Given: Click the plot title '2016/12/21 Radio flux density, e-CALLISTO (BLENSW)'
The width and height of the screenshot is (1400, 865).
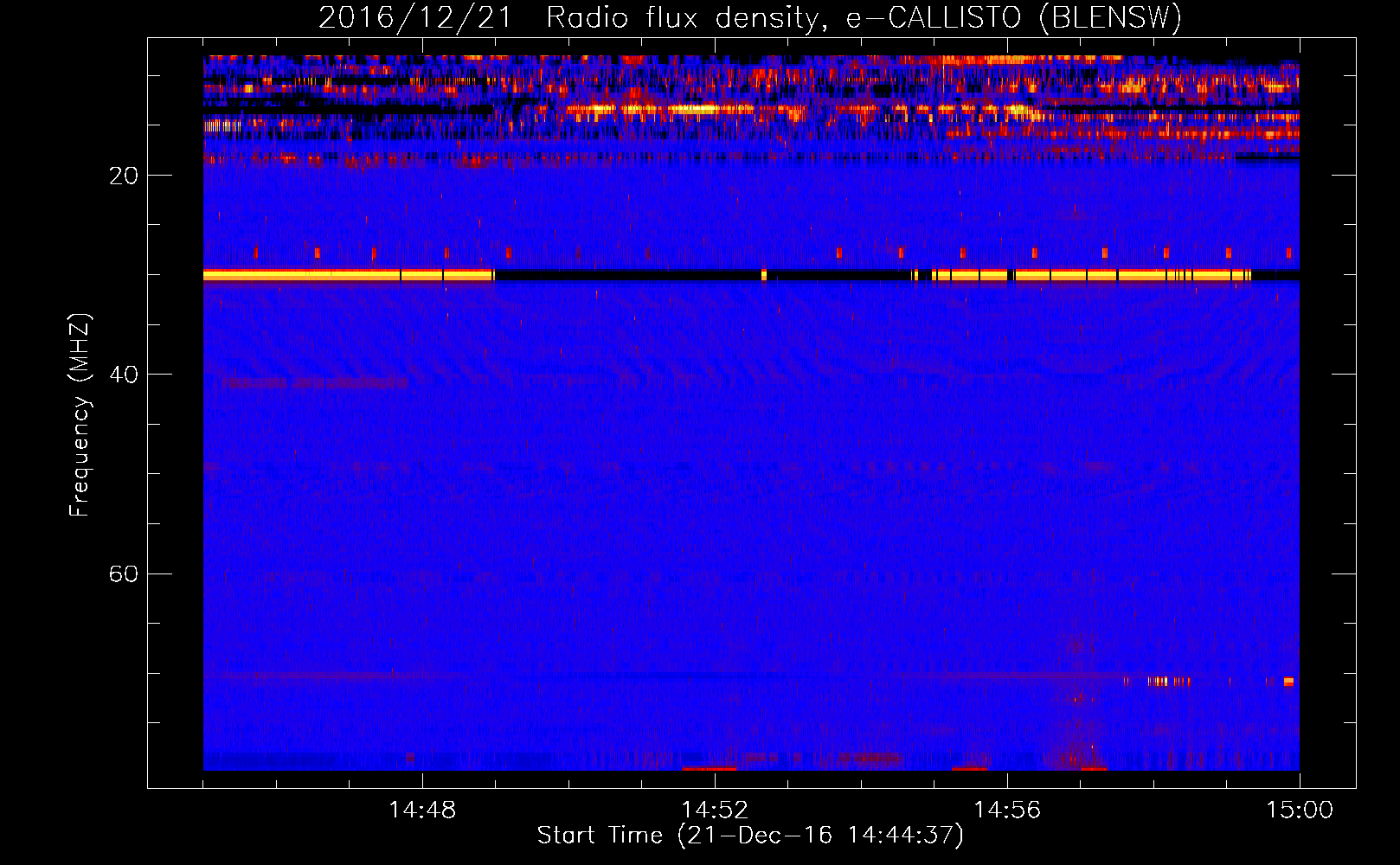Looking at the screenshot, I should pyautogui.click(x=750, y=18).
